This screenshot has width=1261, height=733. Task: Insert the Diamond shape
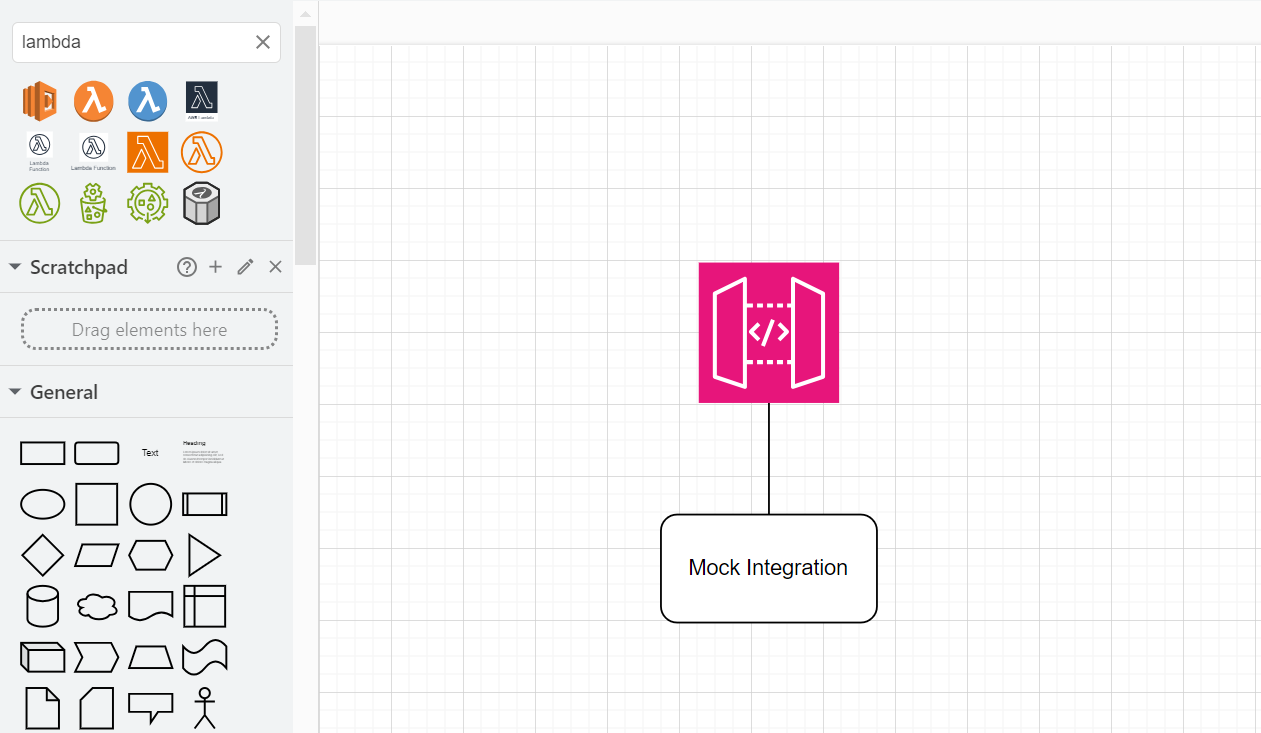[43, 555]
